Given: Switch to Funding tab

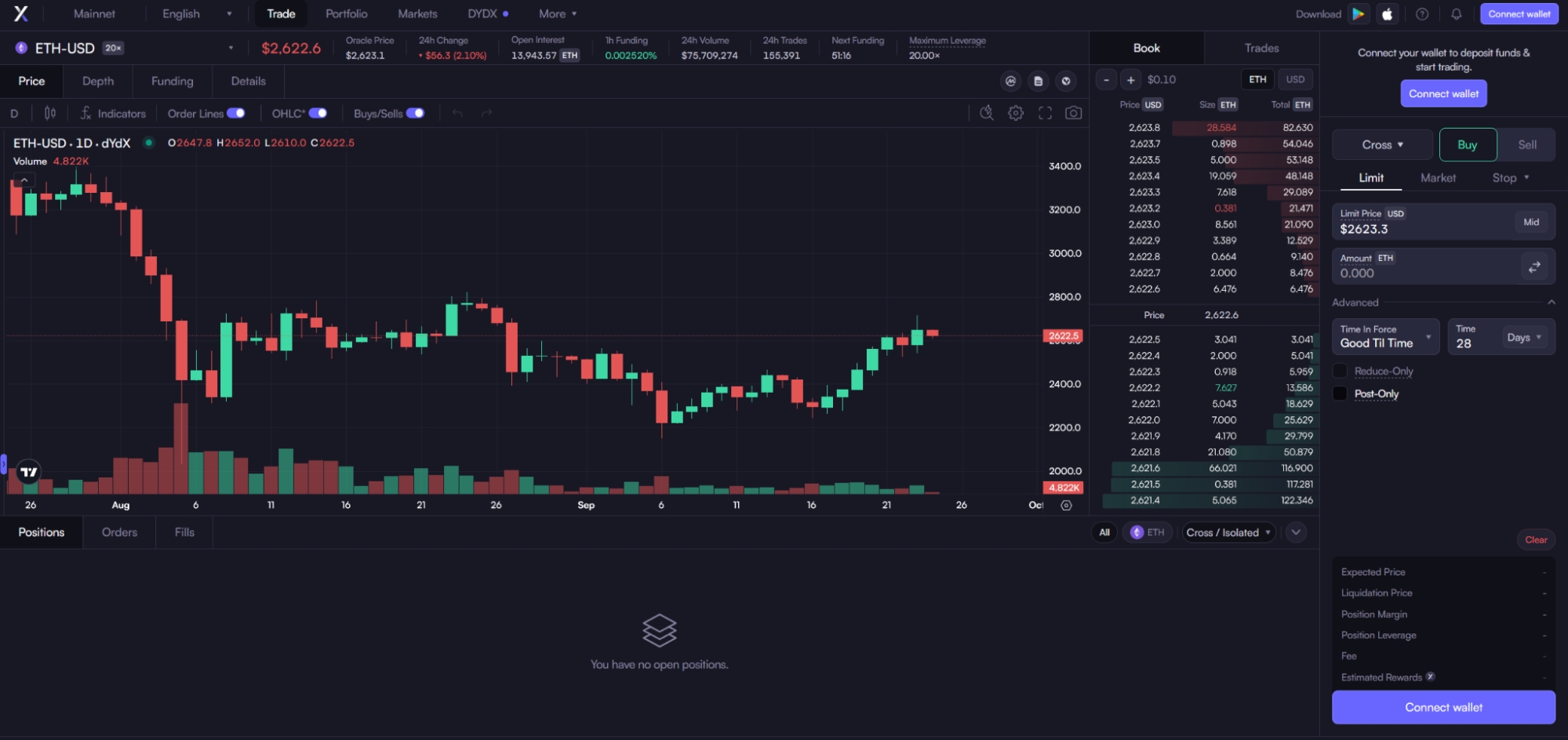Looking at the screenshot, I should point(172,81).
